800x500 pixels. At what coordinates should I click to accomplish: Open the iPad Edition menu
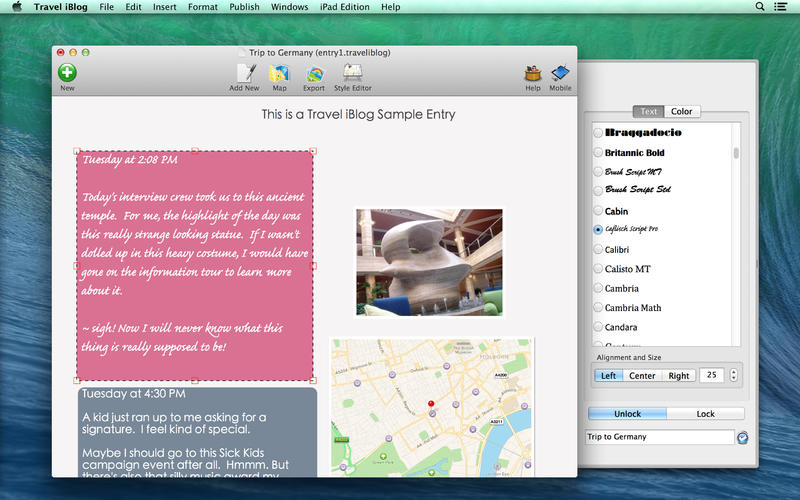[x=344, y=7]
